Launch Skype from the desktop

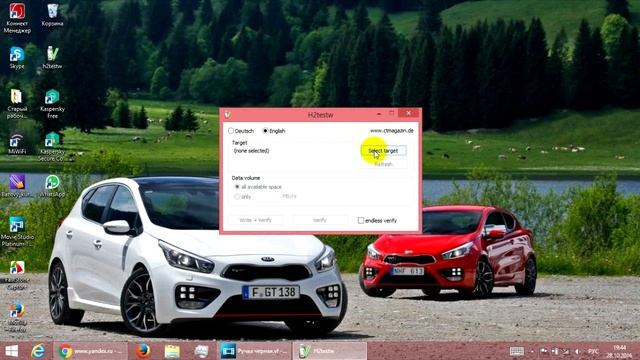point(17,58)
